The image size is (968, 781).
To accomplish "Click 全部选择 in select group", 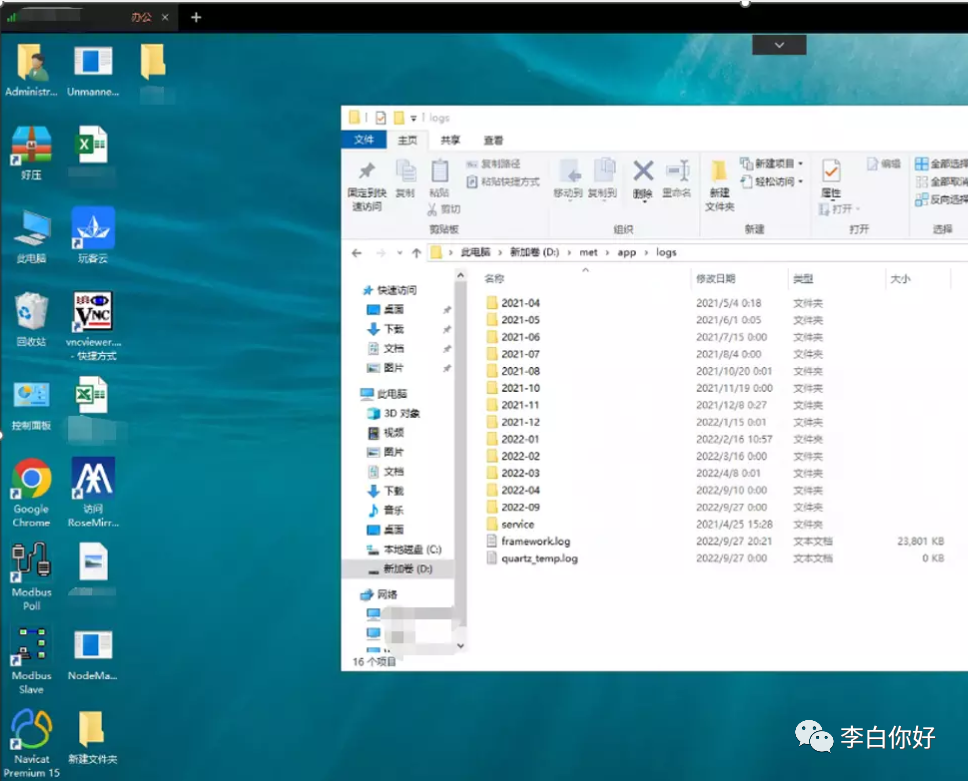I will [x=941, y=164].
